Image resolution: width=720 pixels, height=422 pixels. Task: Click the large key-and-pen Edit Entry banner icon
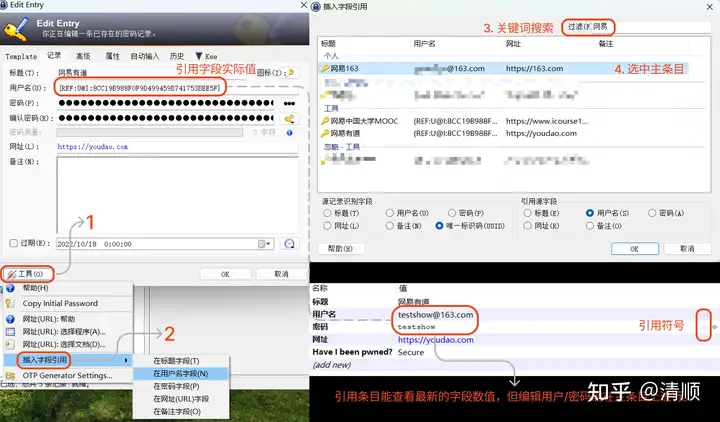click(16, 30)
